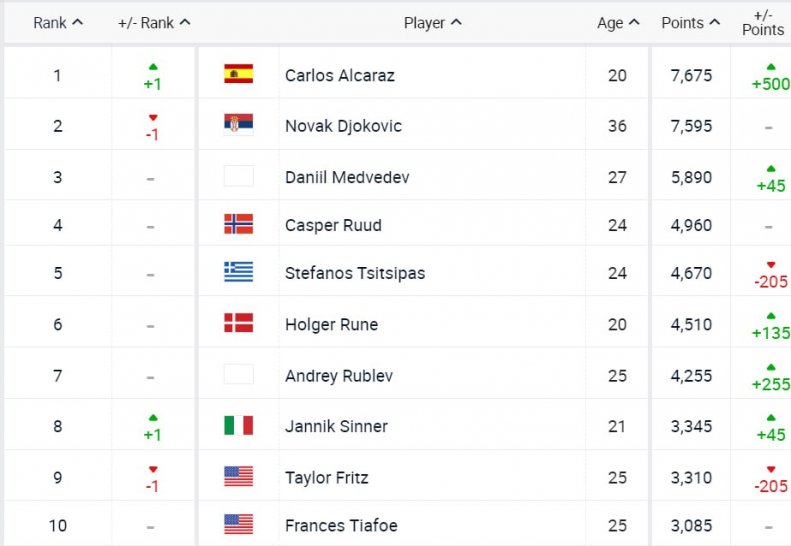Sort the table by Points header
Screen dimensions: 791x546
[690, 23]
